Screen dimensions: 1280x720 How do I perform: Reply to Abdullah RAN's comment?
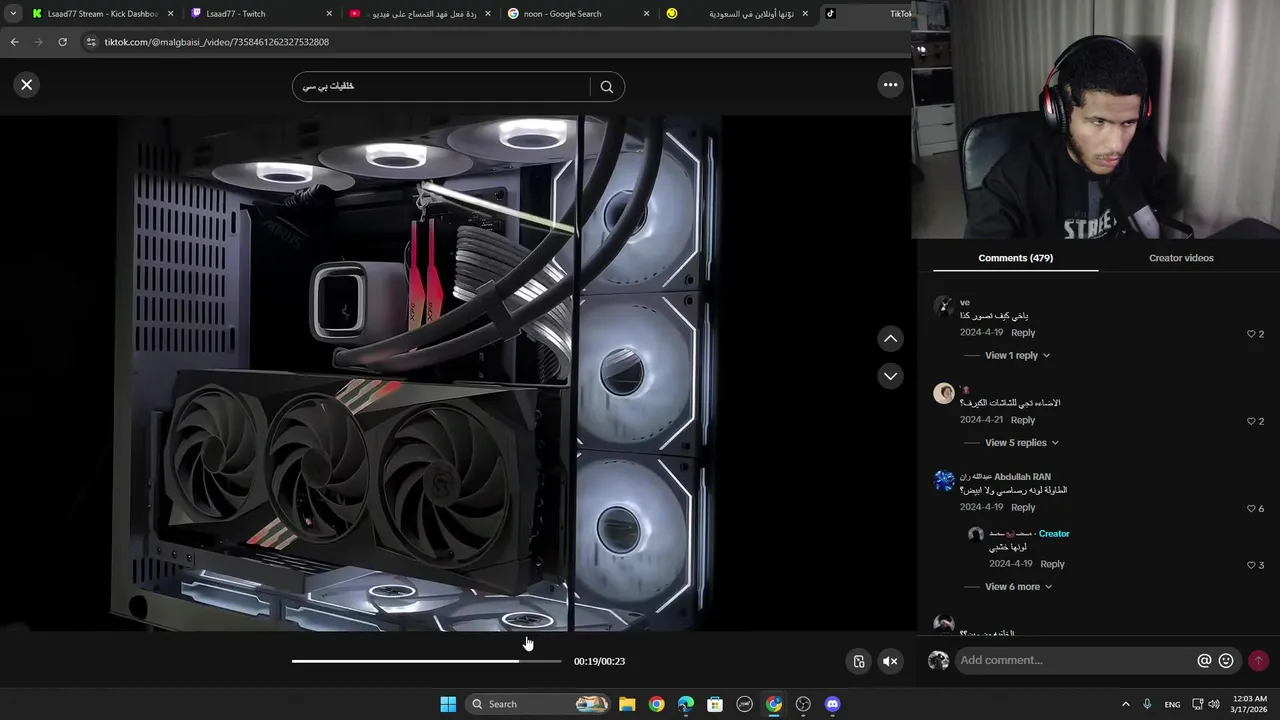(x=1023, y=508)
